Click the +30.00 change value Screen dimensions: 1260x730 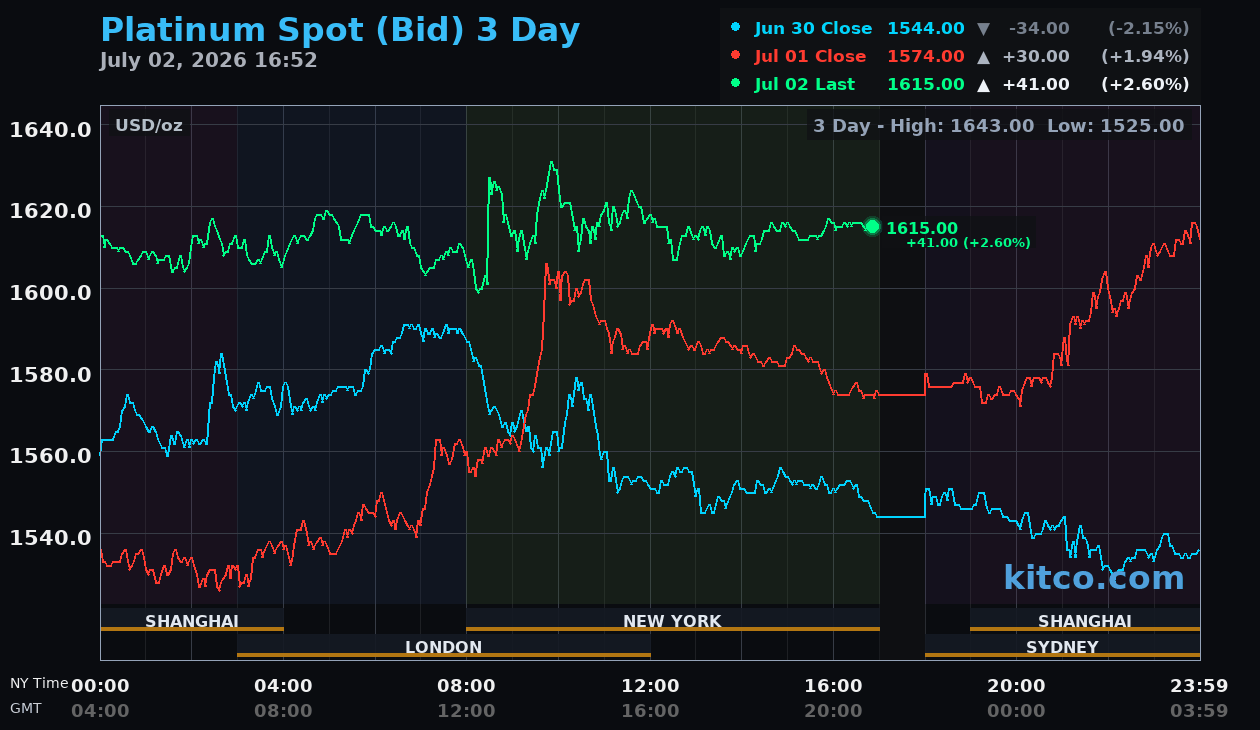[x=1036, y=57]
